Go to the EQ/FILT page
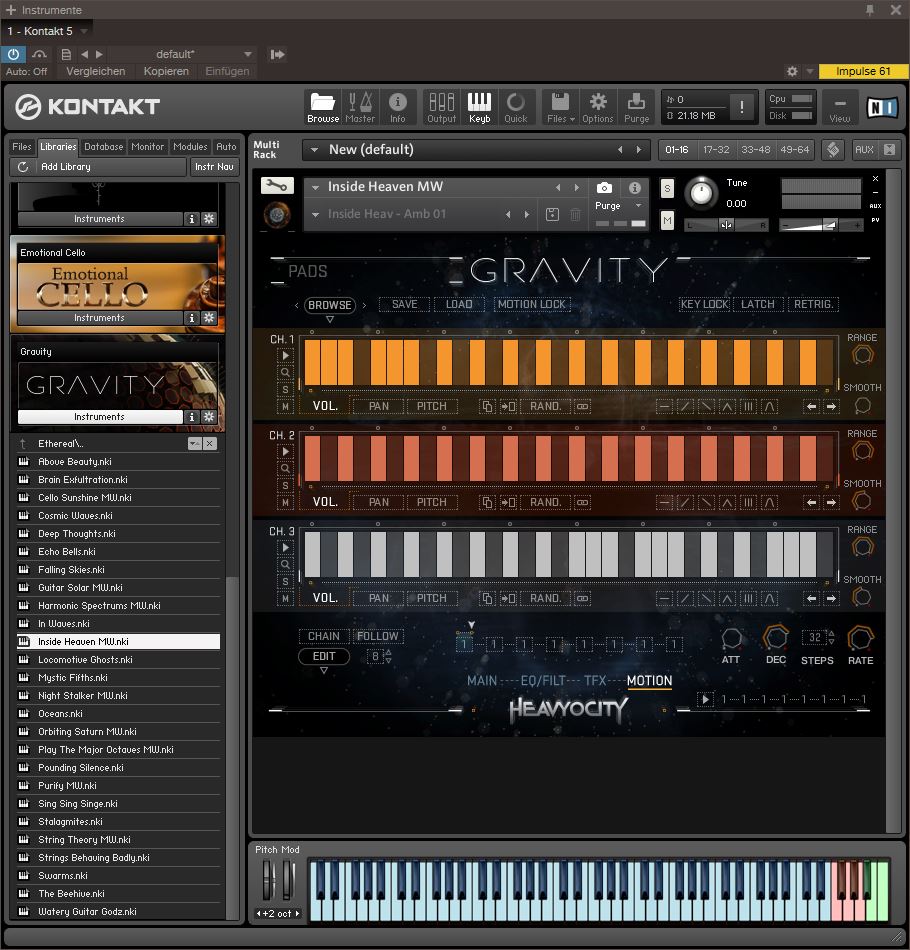The image size is (910, 950). 544,681
